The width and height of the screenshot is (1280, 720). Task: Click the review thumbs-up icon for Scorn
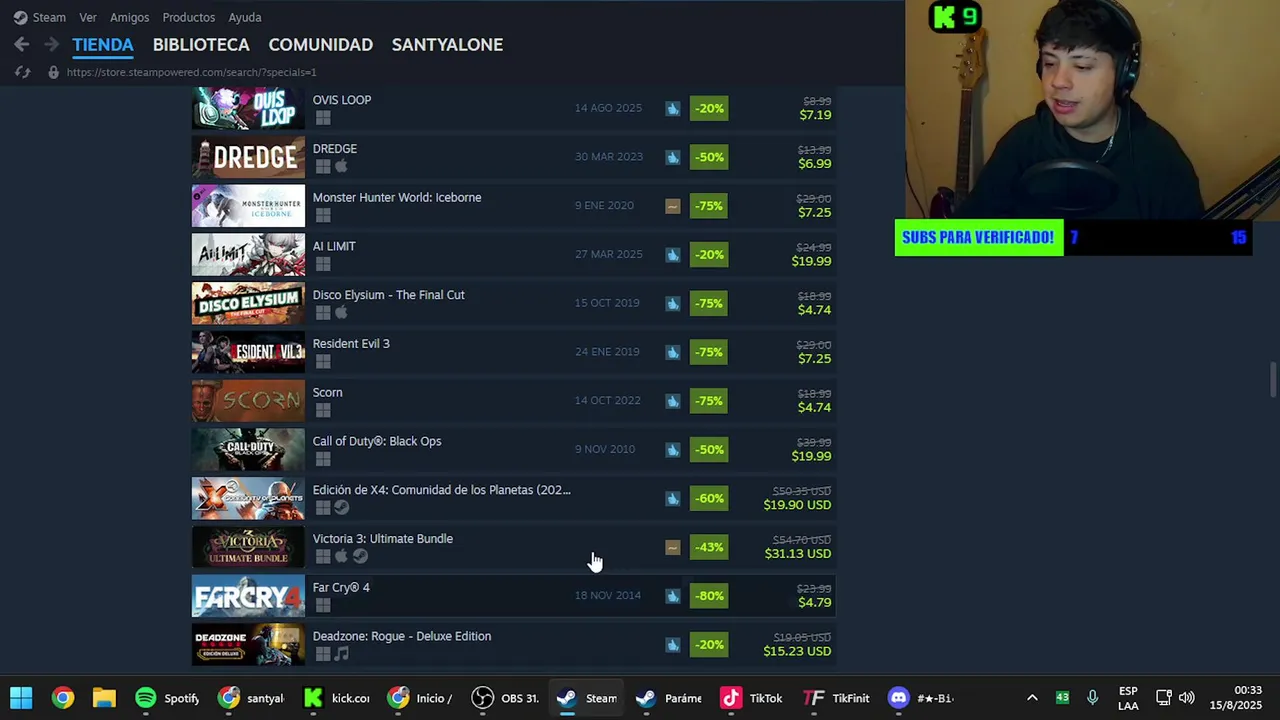673,401
